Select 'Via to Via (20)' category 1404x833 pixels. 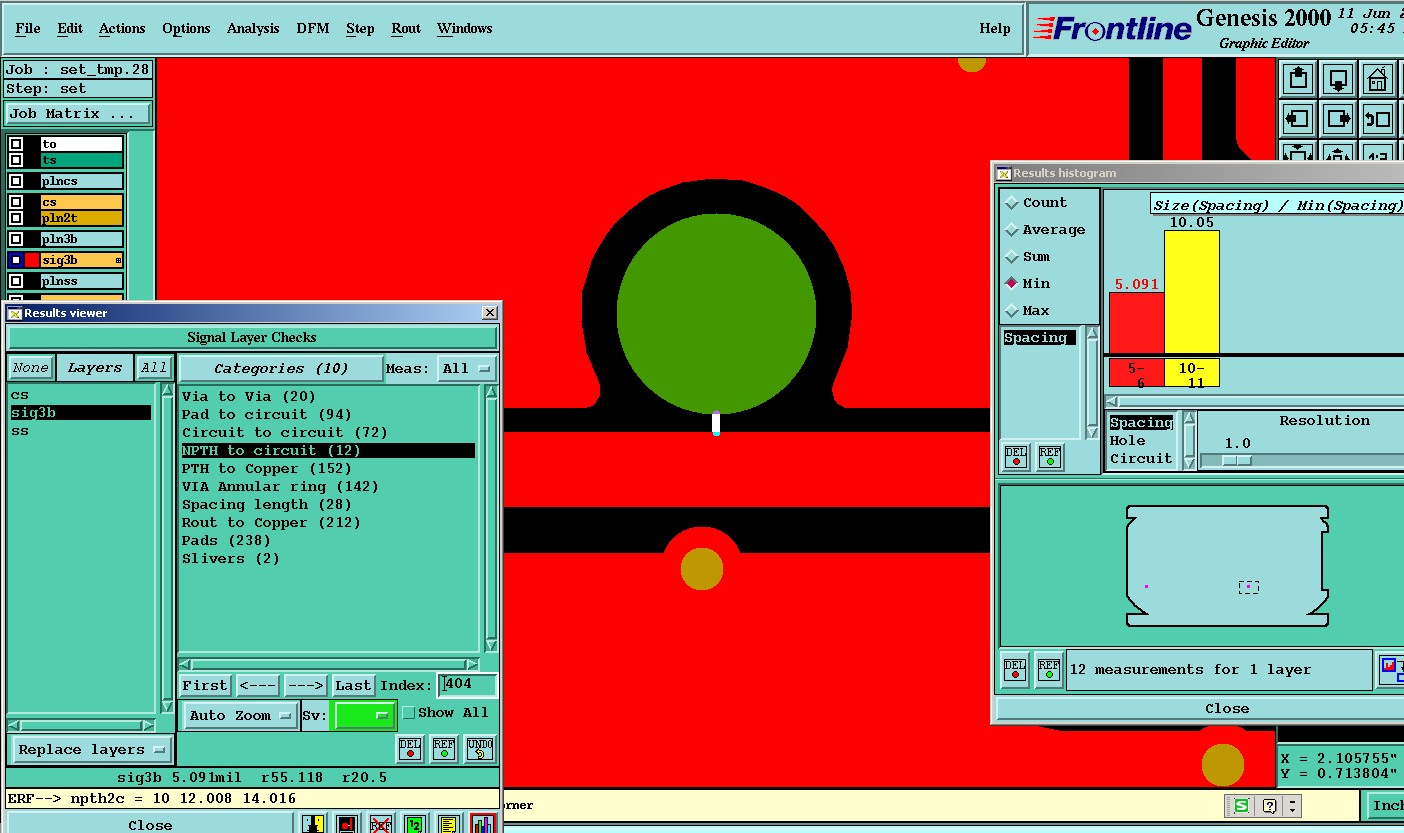tap(249, 396)
